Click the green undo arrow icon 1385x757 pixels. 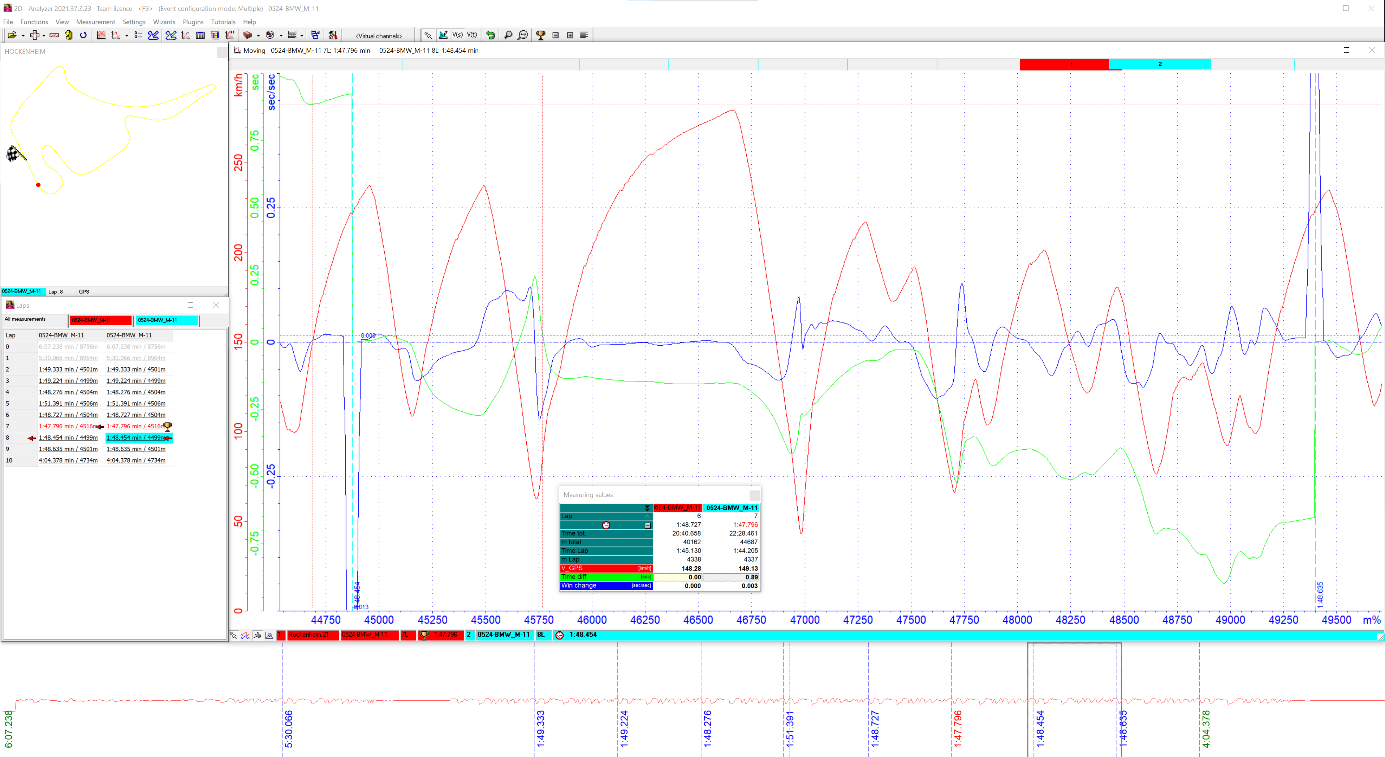click(x=490, y=35)
